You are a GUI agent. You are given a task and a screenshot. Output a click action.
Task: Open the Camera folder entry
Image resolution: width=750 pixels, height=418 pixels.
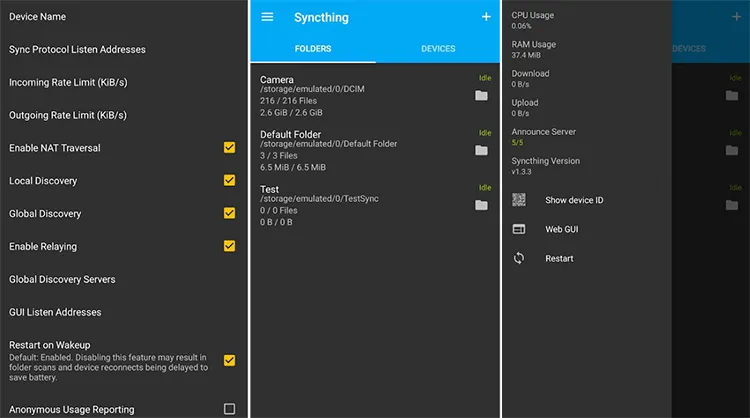point(375,96)
